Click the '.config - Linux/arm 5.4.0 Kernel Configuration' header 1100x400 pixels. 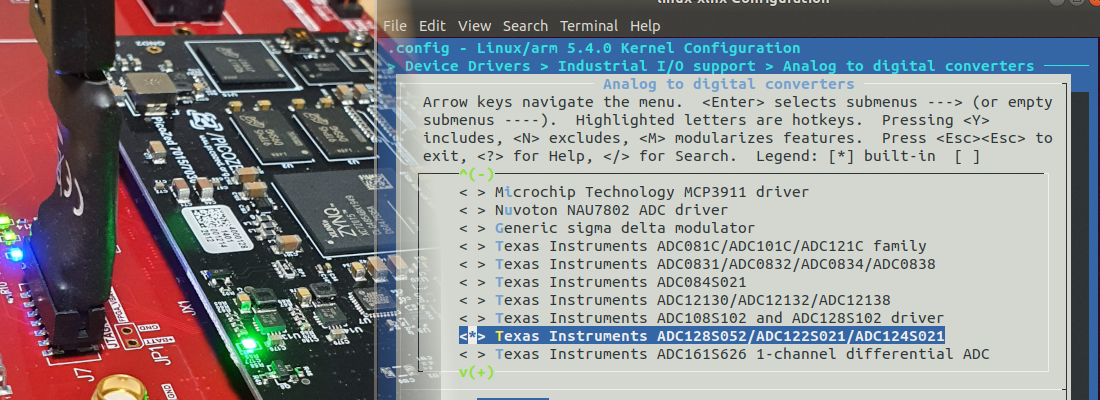coord(594,48)
